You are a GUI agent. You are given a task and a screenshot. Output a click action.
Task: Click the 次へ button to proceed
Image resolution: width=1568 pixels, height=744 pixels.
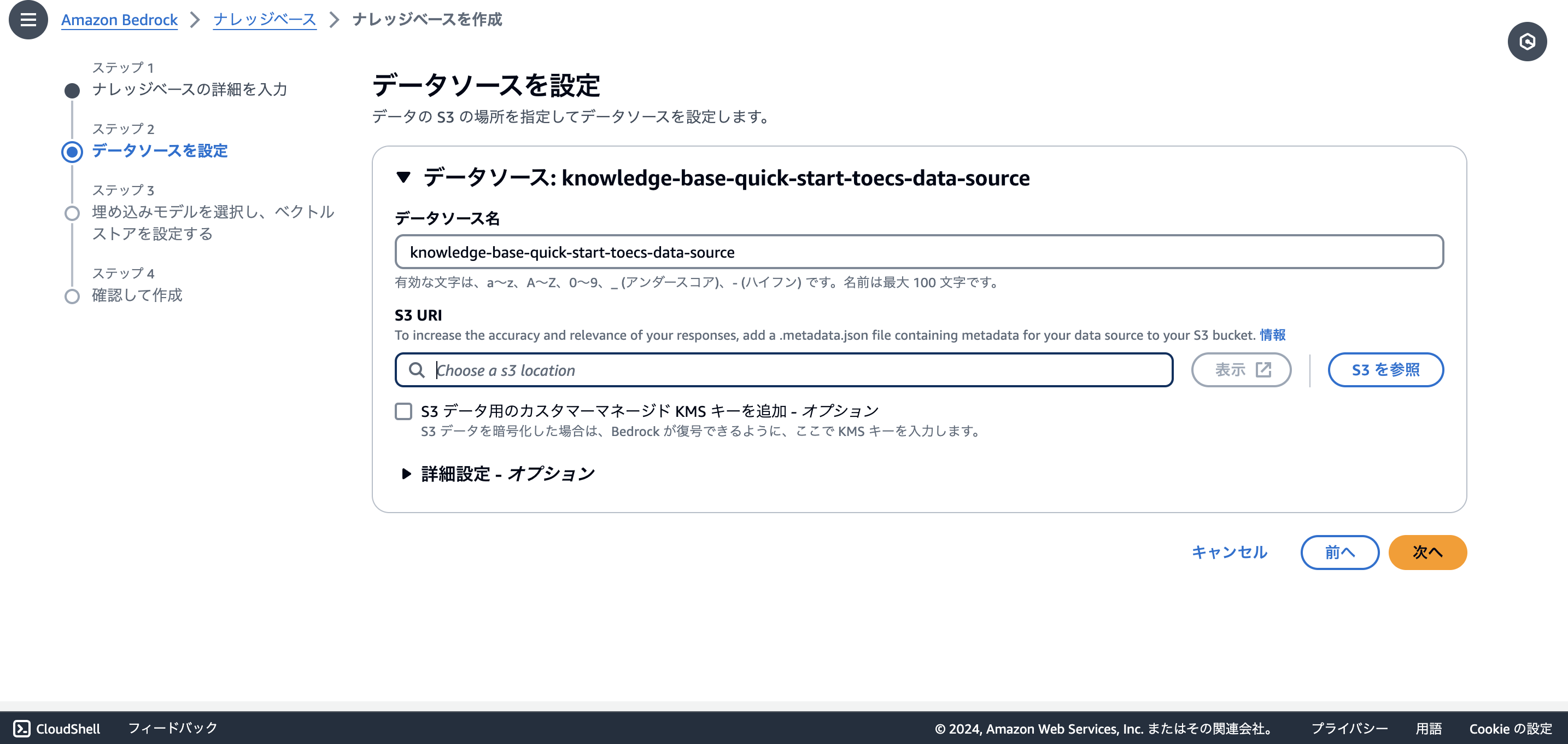pyautogui.click(x=1427, y=551)
